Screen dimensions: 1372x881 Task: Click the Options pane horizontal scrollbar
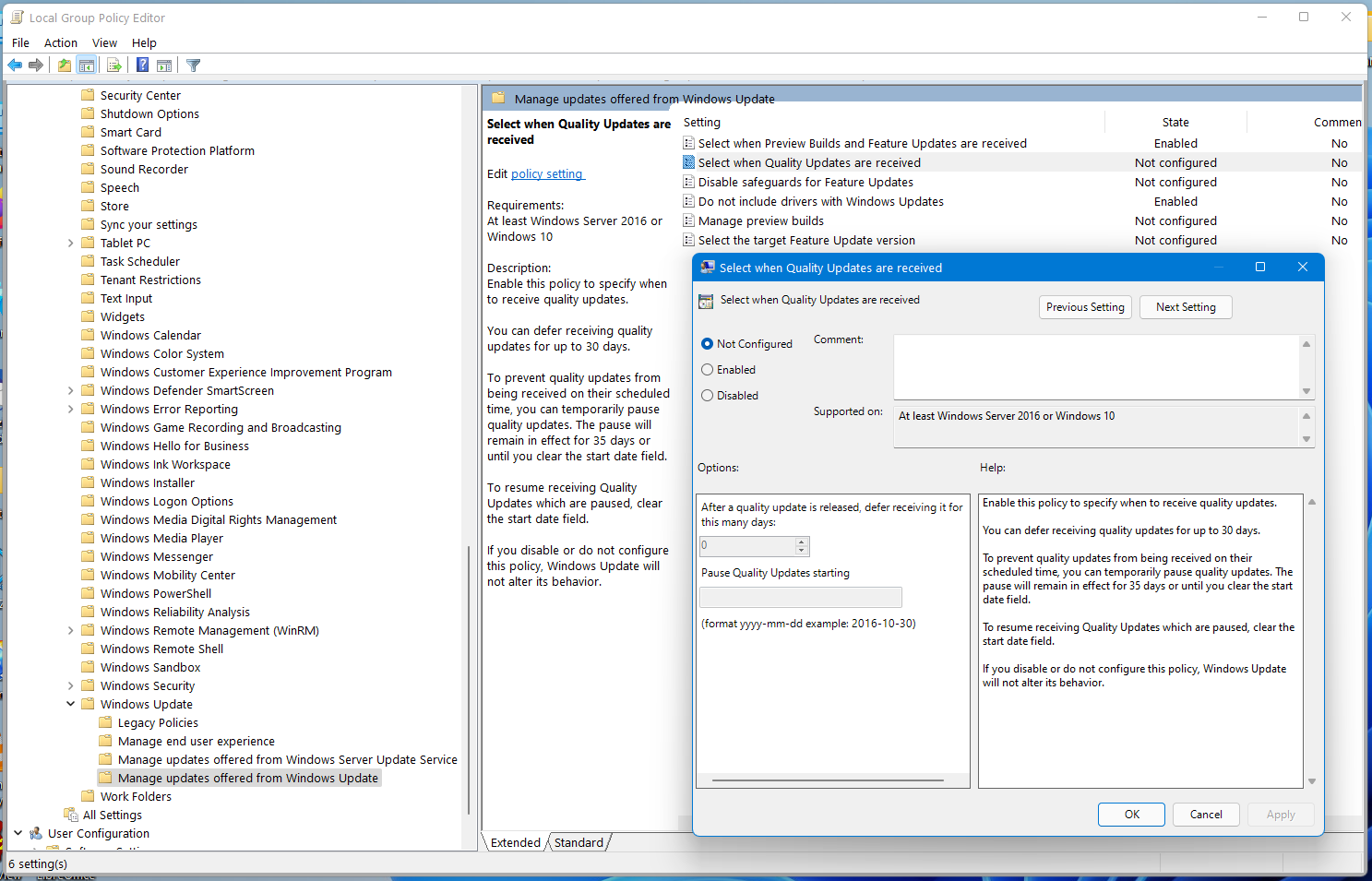point(828,780)
